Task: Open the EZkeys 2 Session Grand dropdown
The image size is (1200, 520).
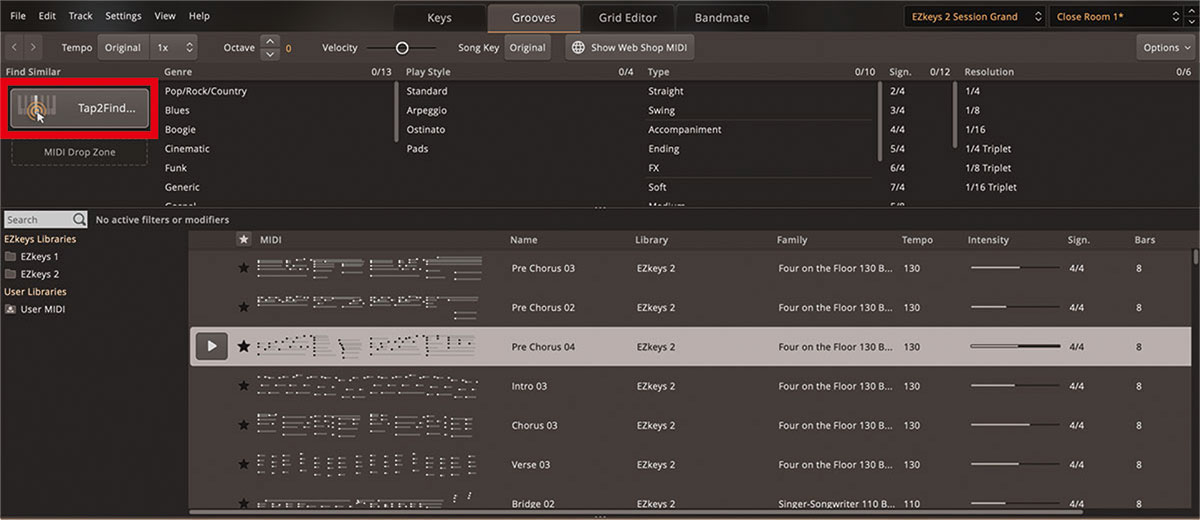Action: [x=975, y=17]
